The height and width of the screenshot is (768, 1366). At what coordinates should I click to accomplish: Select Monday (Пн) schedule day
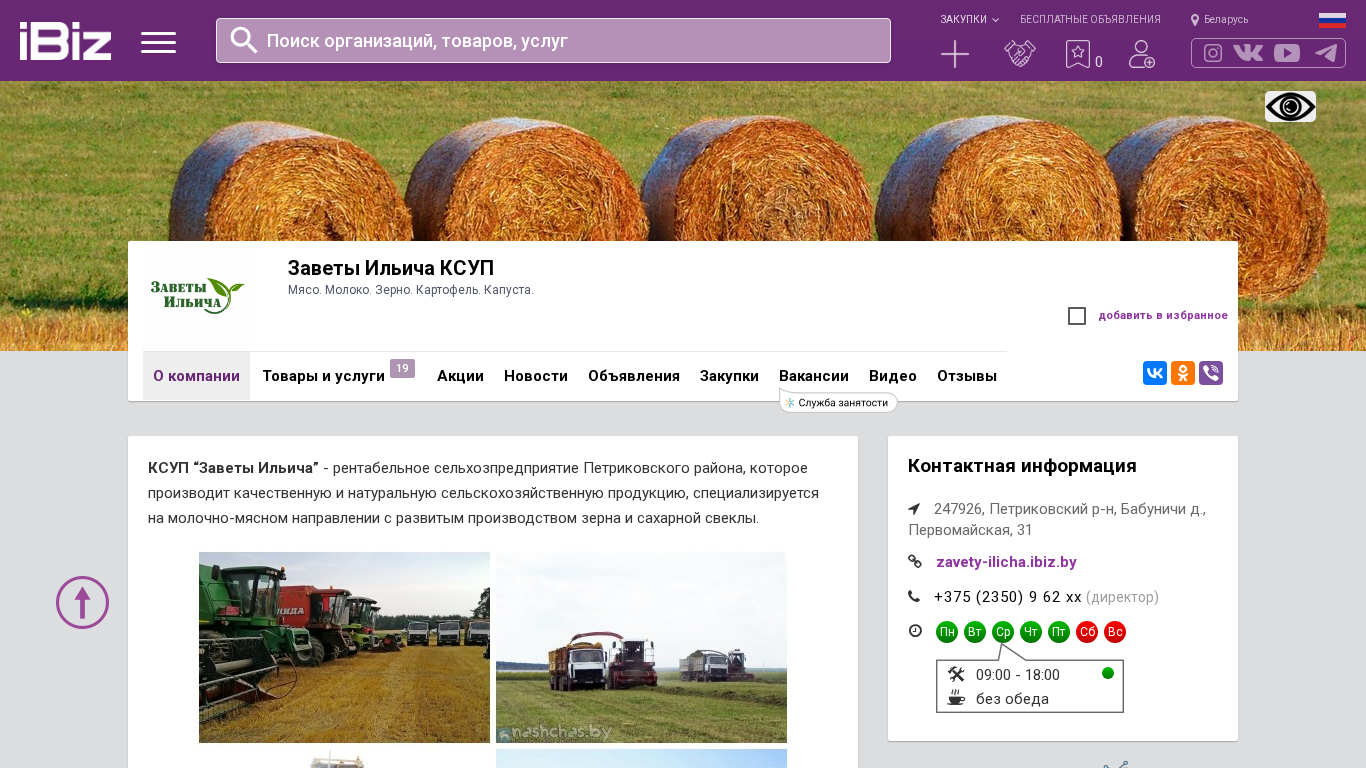(947, 632)
